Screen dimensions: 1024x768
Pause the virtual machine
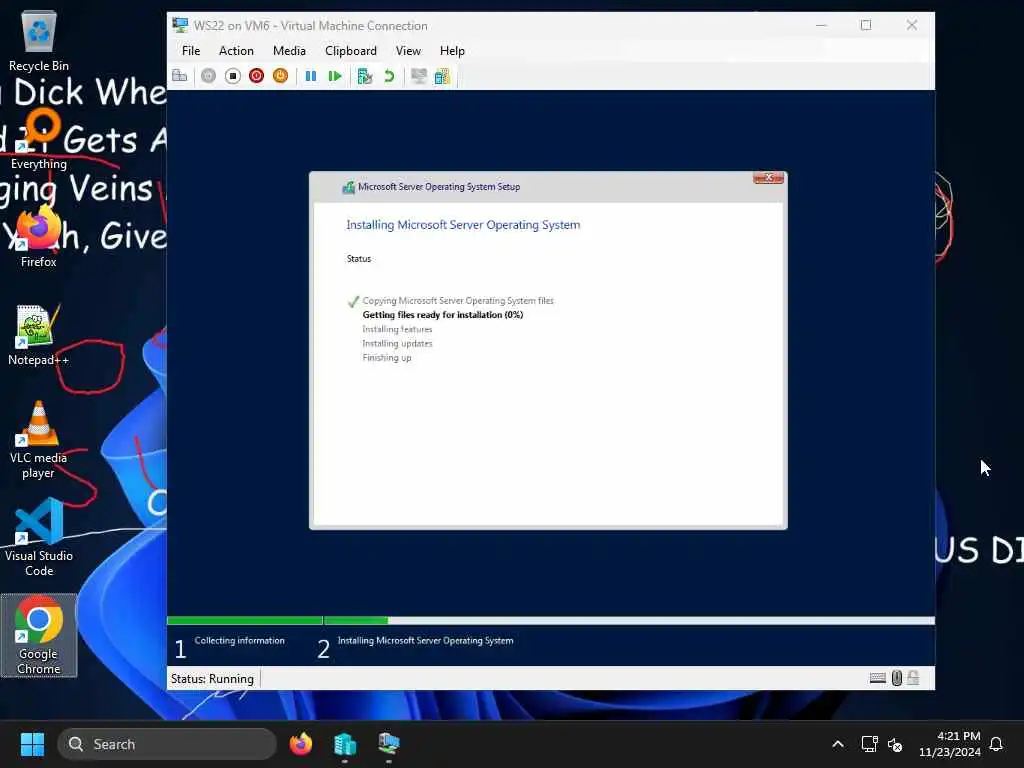311,76
